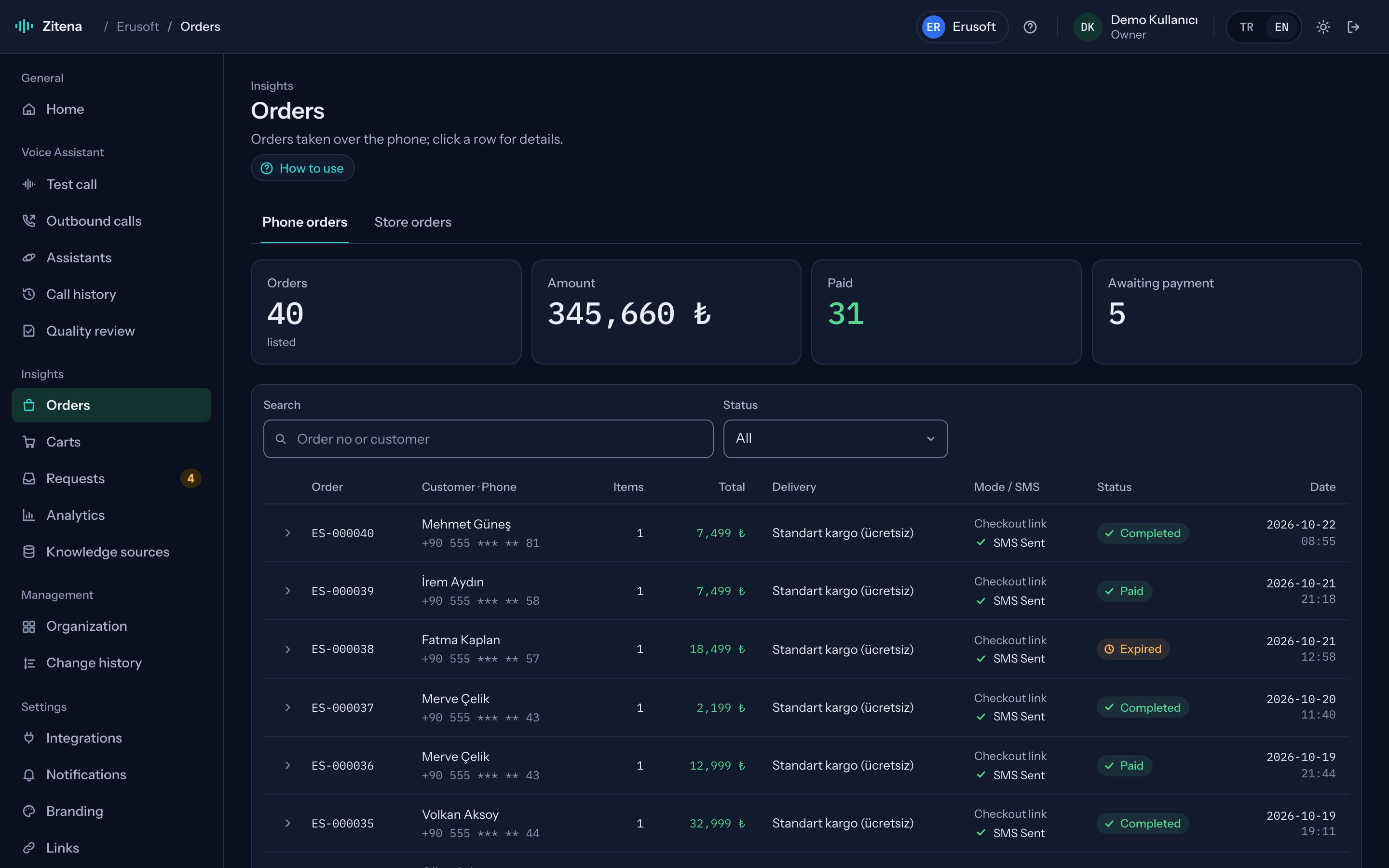Open the Status filter dropdown
The width and height of the screenshot is (1389, 868).
tap(835, 439)
